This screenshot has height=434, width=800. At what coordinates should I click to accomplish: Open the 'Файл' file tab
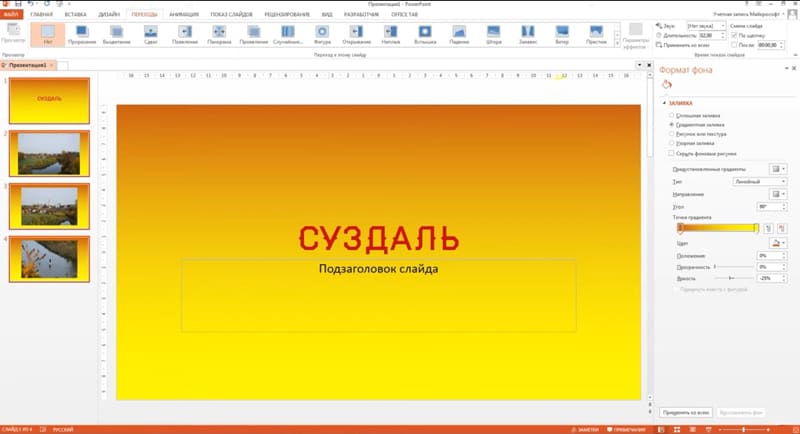coord(11,14)
